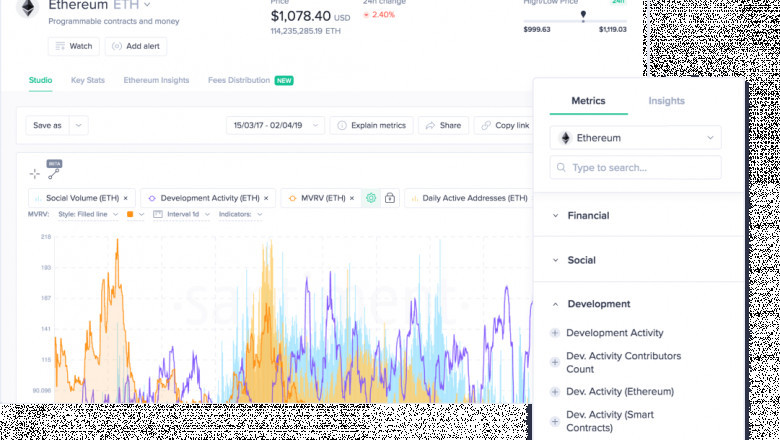
Task: Open the 15/03/17 - 02/04/19 date range picker
Action: (x=275, y=125)
